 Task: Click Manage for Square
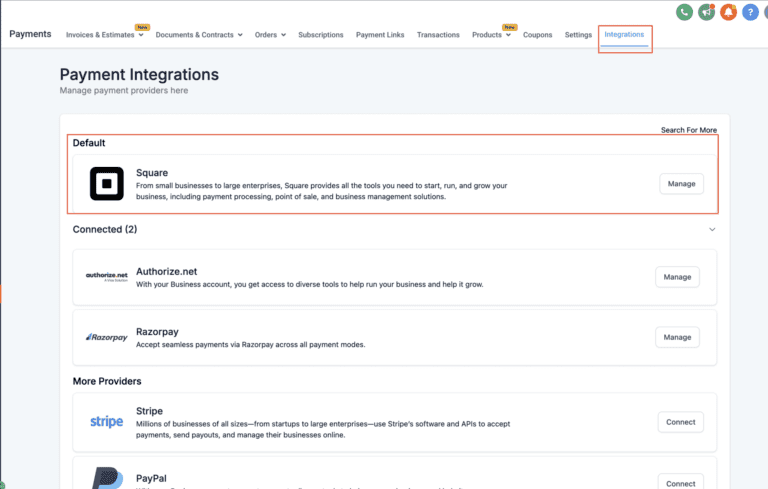[681, 184]
